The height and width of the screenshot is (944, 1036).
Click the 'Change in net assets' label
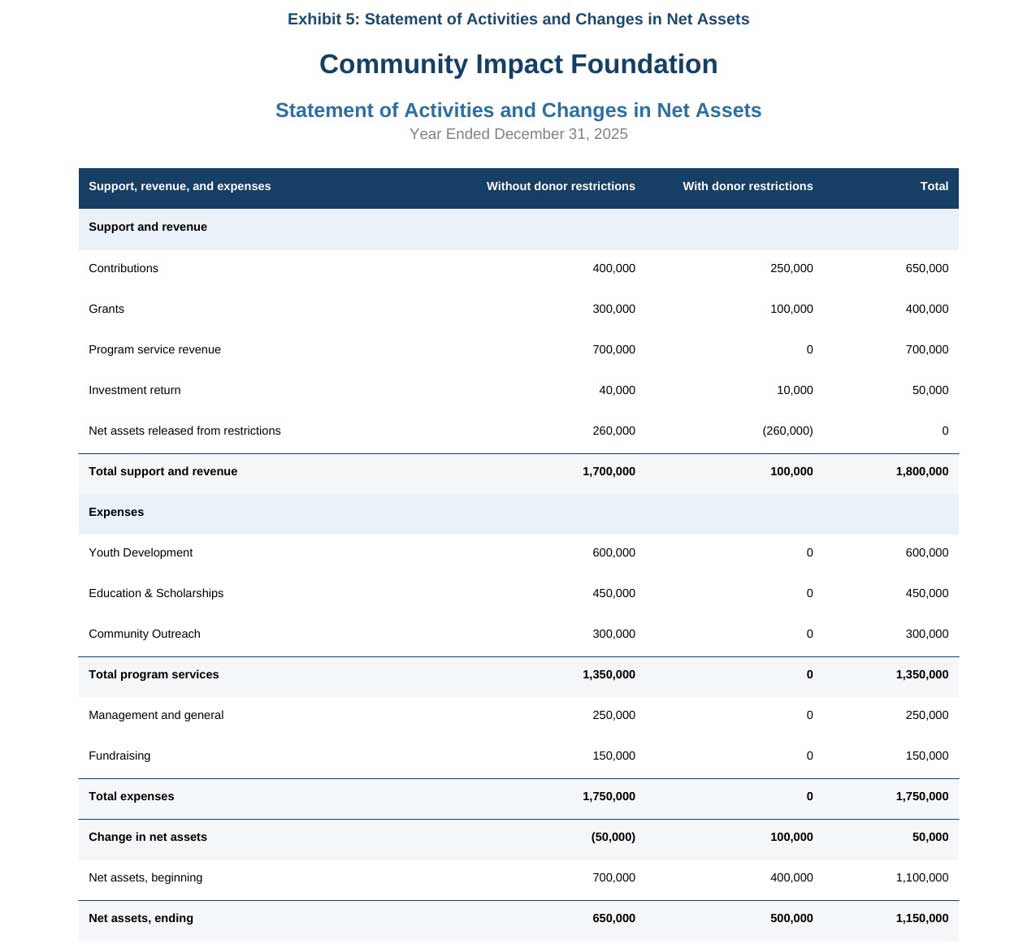point(148,837)
